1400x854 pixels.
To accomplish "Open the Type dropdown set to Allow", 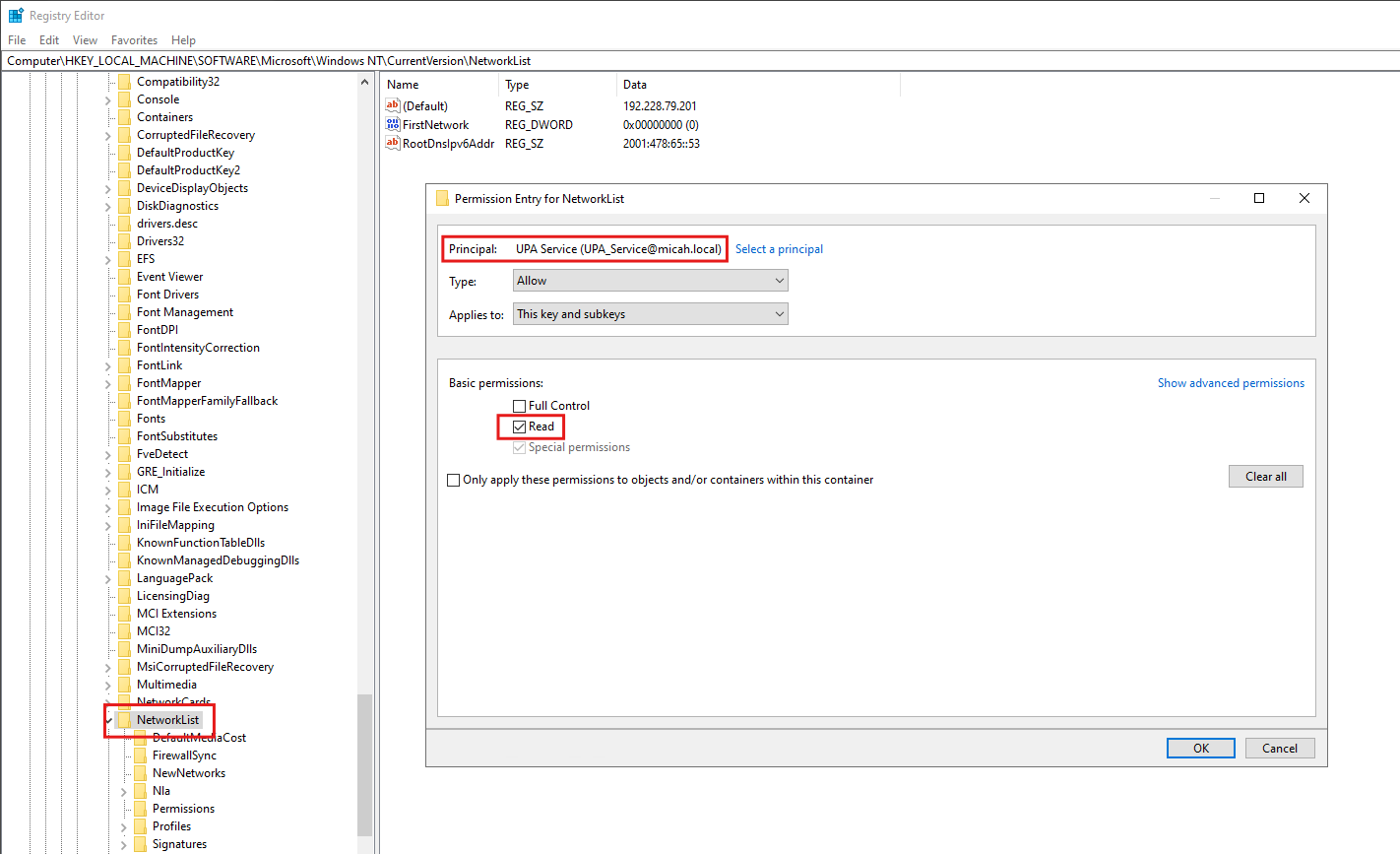I will tap(650, 281).
